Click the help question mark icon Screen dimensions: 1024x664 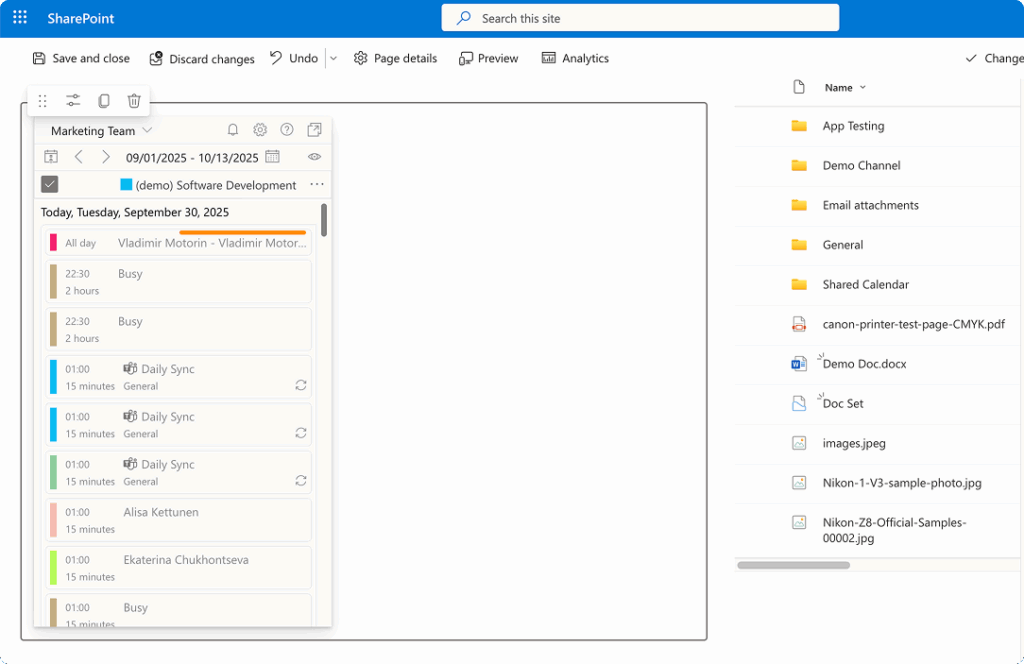click(287, 130)
